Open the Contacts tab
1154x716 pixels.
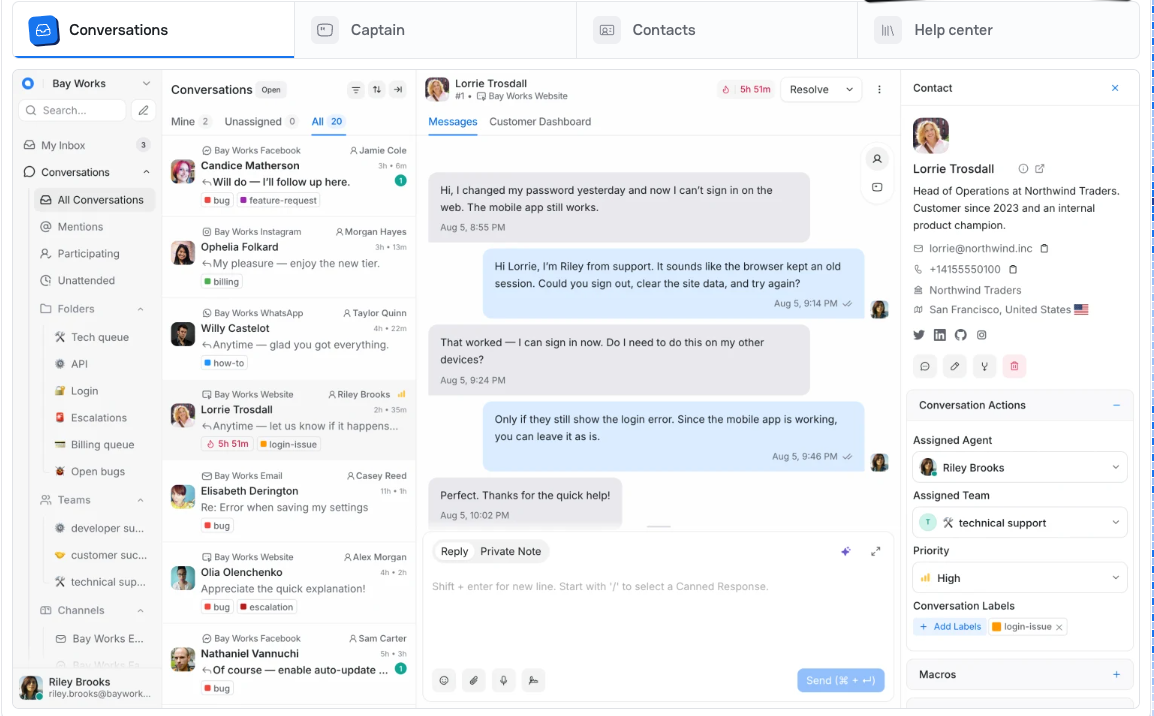coord(717,30)
